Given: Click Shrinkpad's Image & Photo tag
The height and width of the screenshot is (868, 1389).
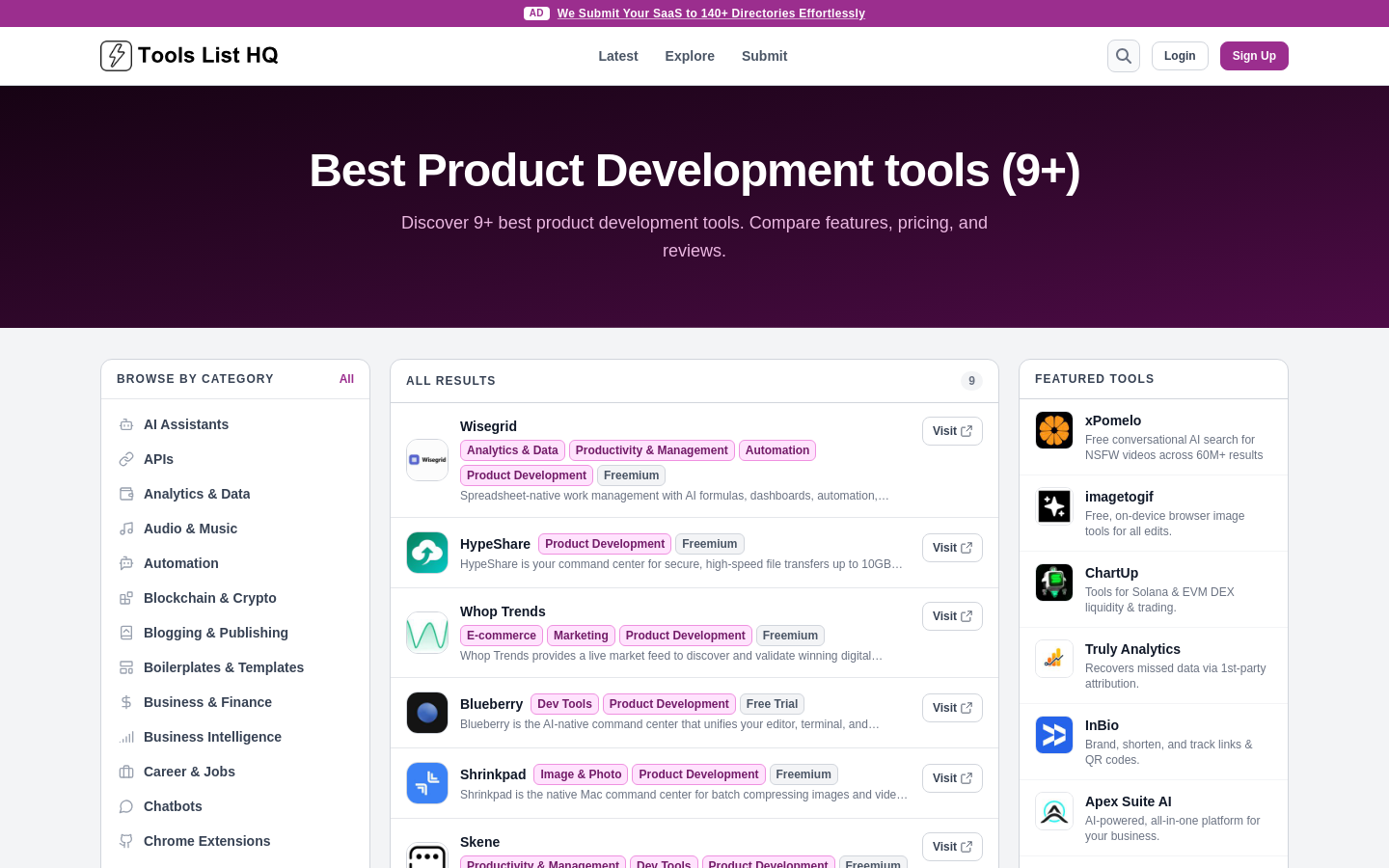Looking at the screenshot, I should [581, 774].
